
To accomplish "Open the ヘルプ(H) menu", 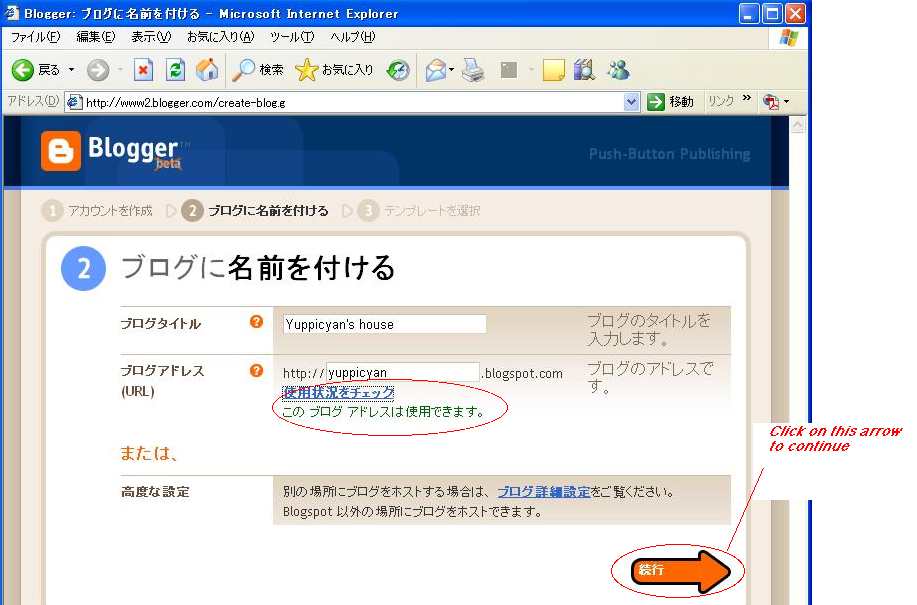I will coord(353,37).
